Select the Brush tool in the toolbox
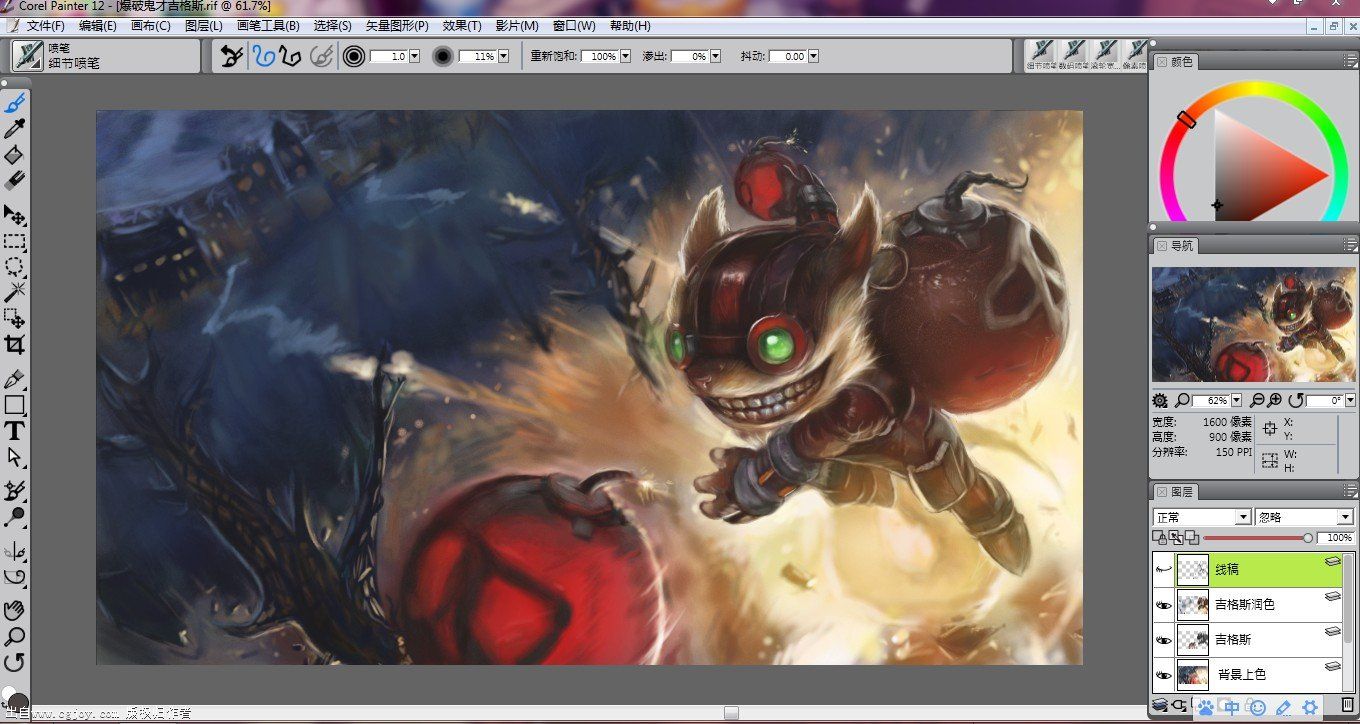 tap(14, 103)
